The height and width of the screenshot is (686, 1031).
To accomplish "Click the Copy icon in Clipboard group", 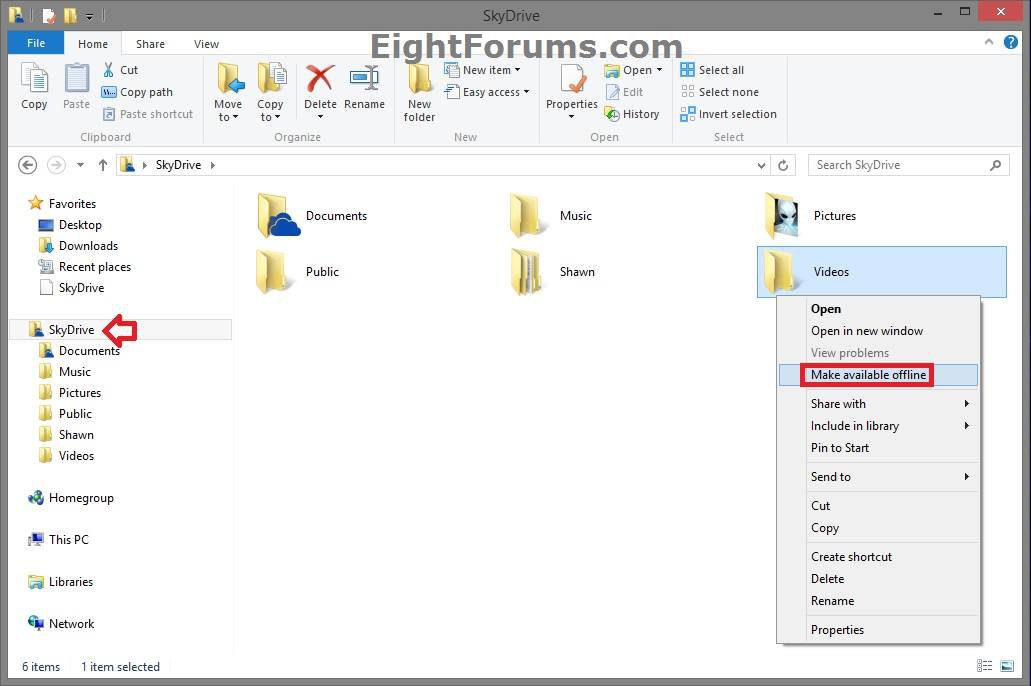I will (x=34, y=86).
